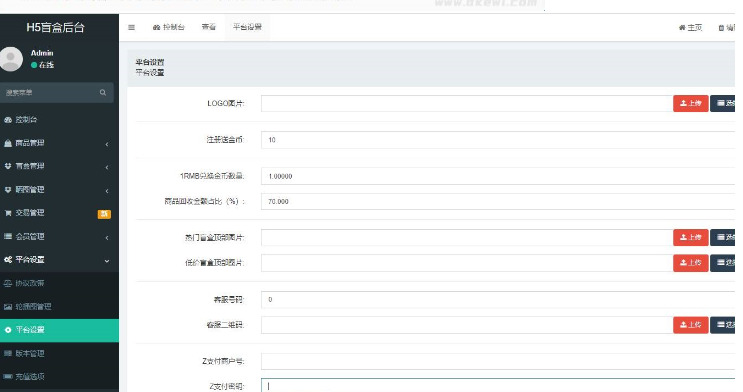The width and height of the screenshot is (743, 392).
Task: Click the Admin username text
Action: pyautogui.click(x=42, y=53)
